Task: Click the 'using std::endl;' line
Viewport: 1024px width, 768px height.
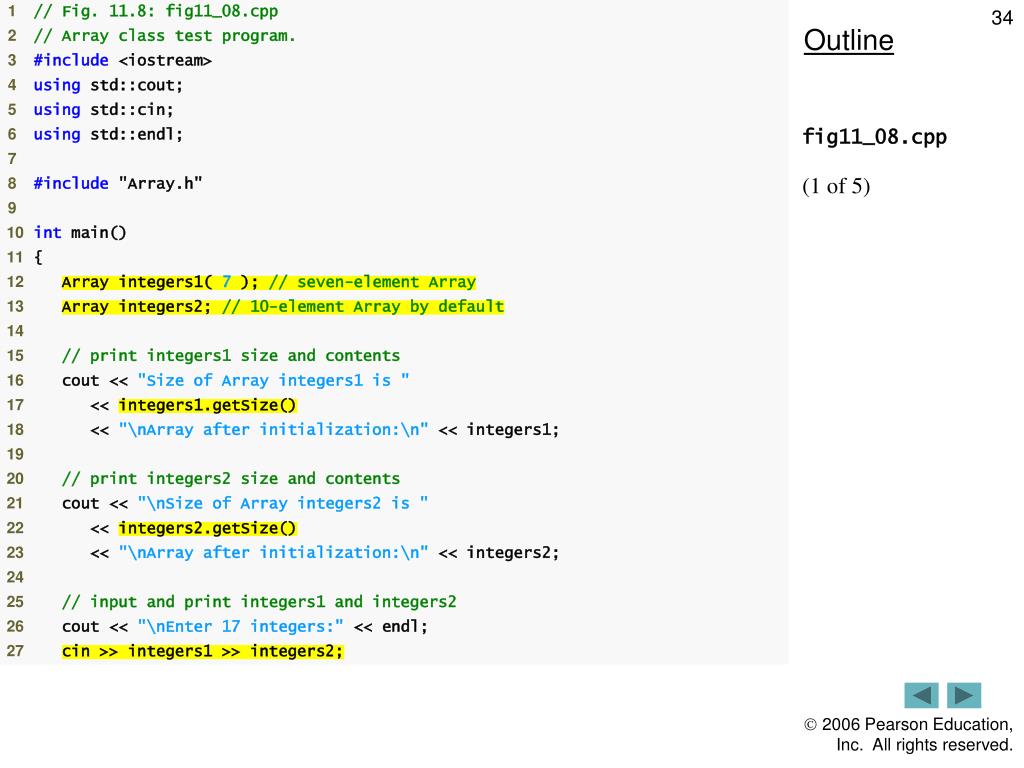Action: (x=108, y=135)
